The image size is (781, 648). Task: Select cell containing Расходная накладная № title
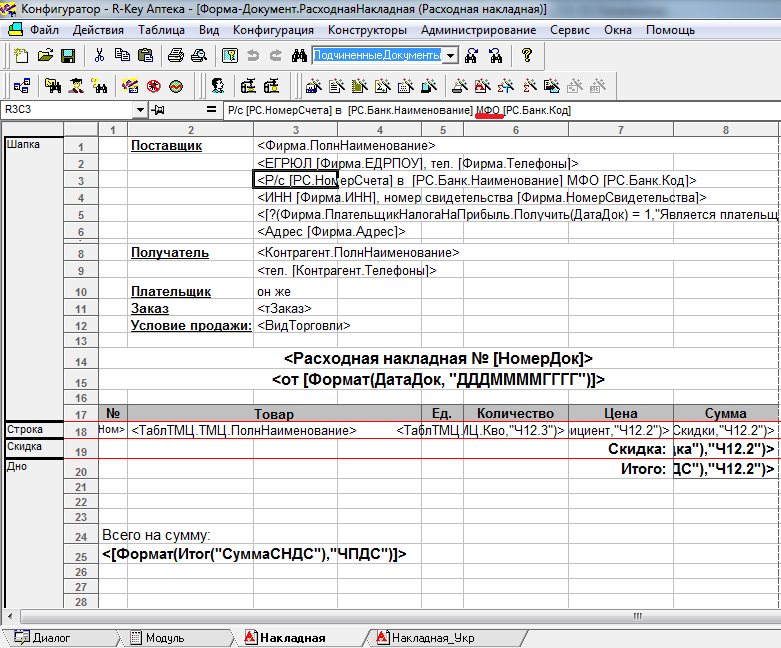coord(438,358)
